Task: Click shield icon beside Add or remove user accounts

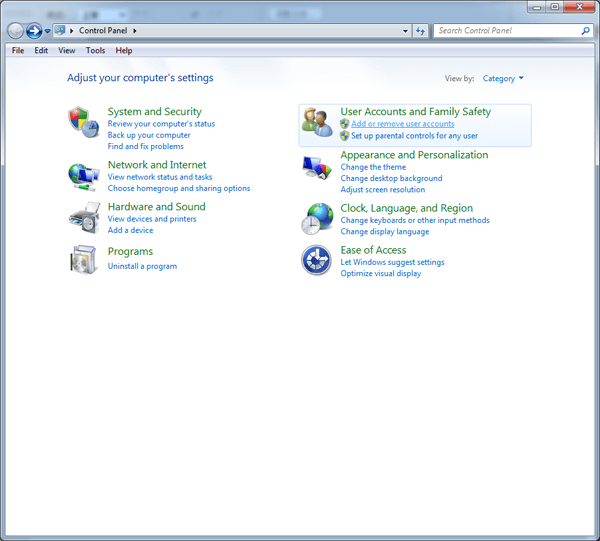Action: (x=344, y=124)
